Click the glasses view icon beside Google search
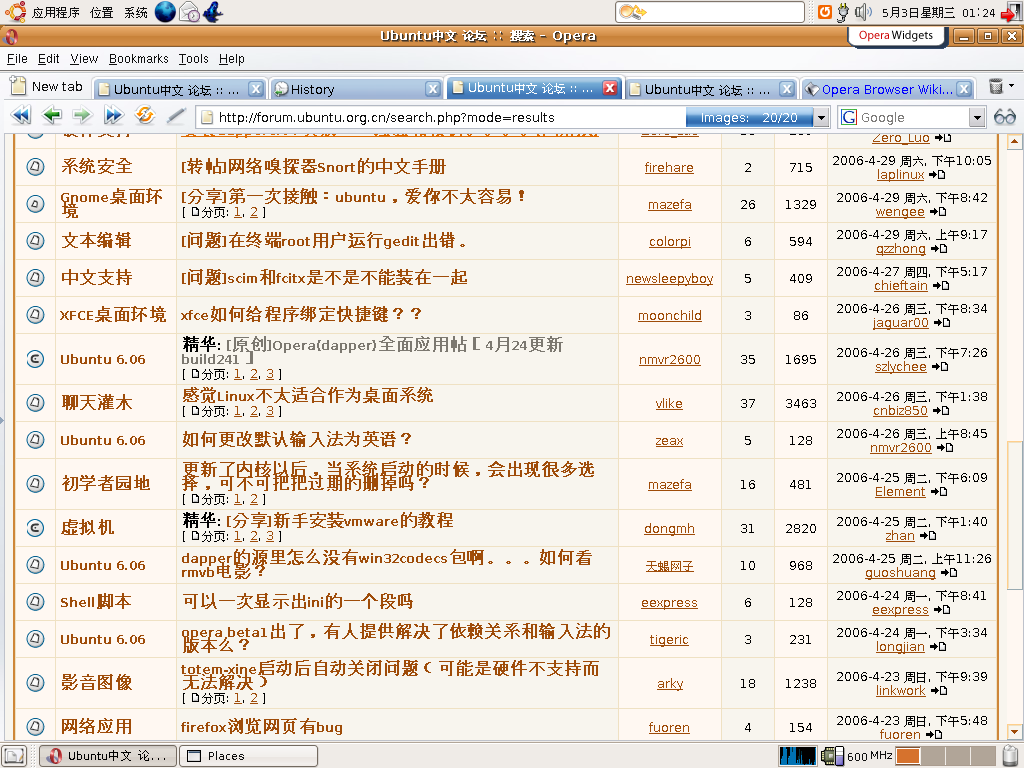1024x768 pixels. tap(1004, 117)
